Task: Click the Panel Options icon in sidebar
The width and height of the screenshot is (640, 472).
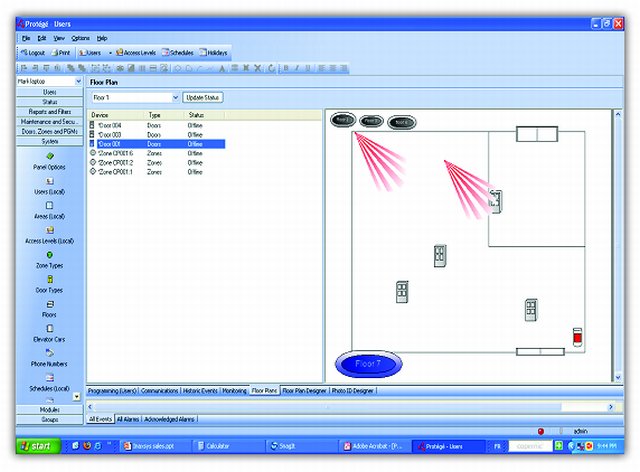Action: pyautogui.click(x=49, y=155)
